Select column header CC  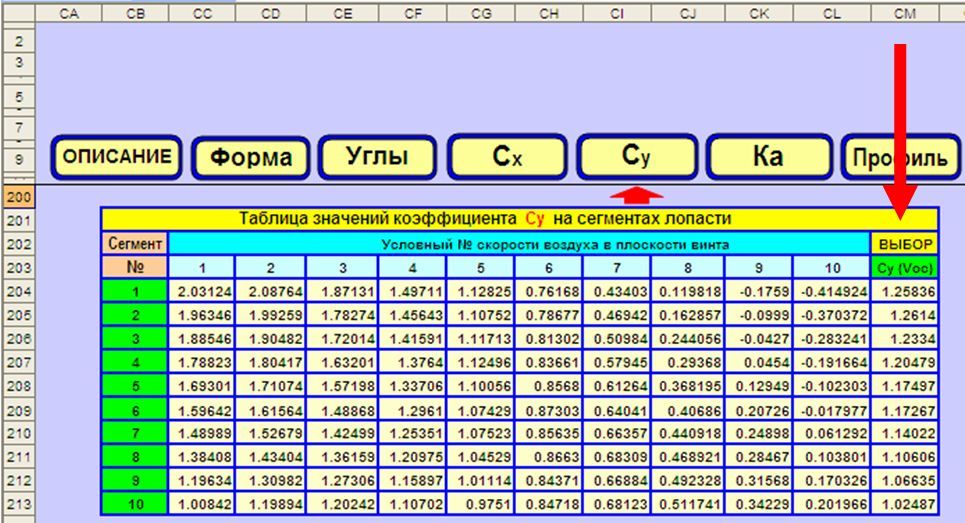click(x=202, y=14)
